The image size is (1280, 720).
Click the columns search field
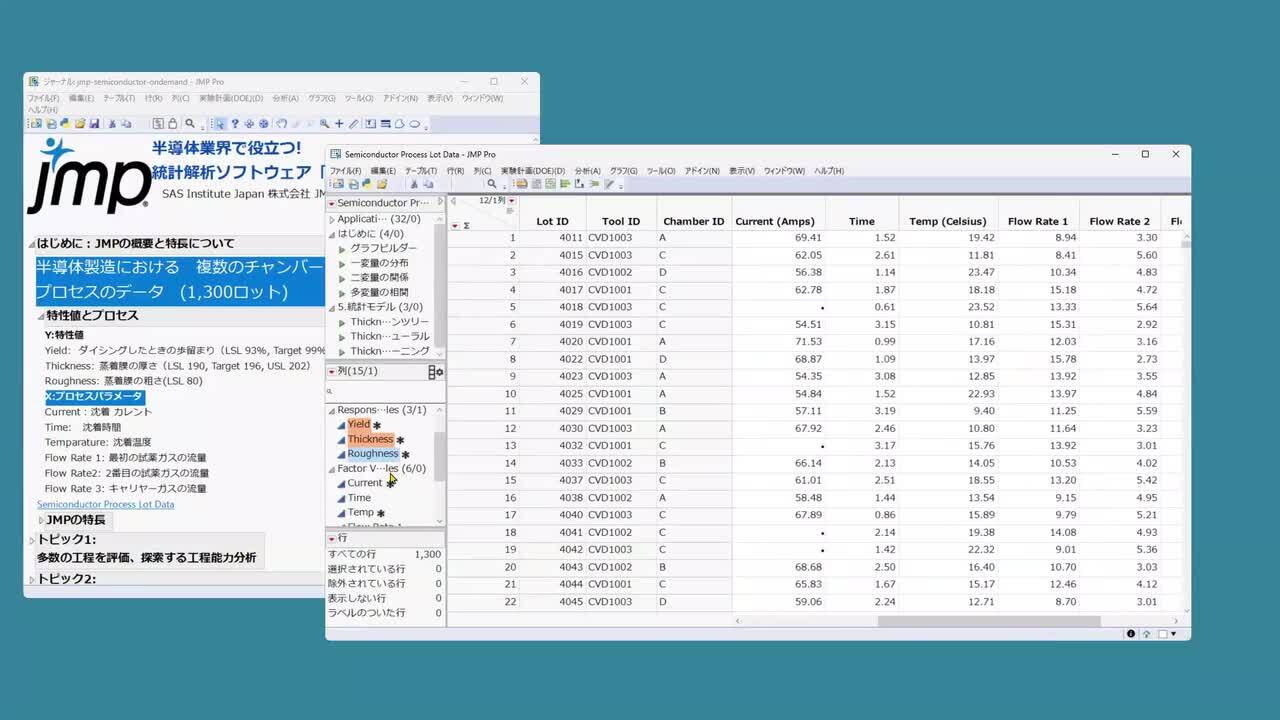pos(385,392)
